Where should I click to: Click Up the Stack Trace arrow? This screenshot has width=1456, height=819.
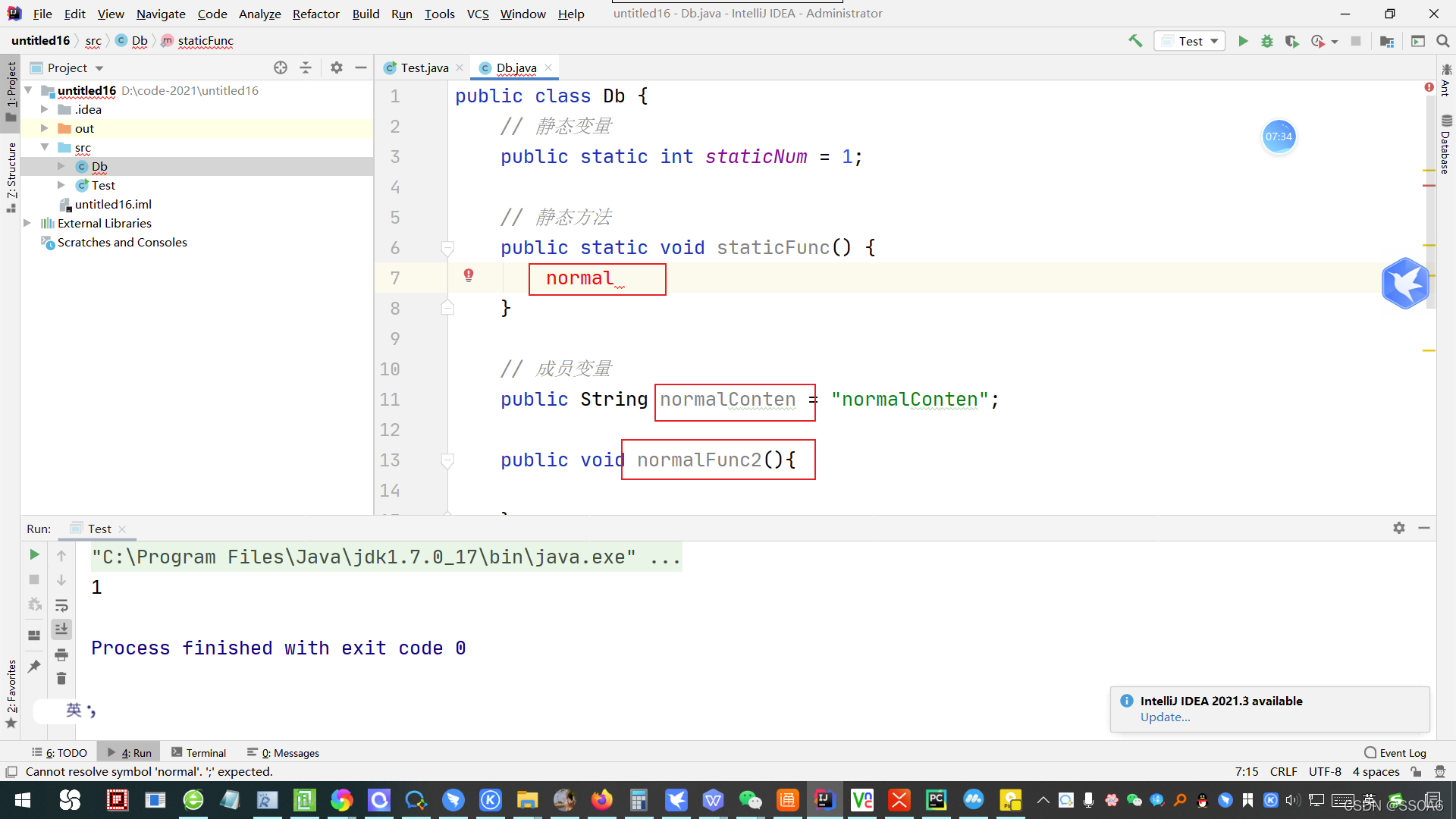click(x=61, y=556)
